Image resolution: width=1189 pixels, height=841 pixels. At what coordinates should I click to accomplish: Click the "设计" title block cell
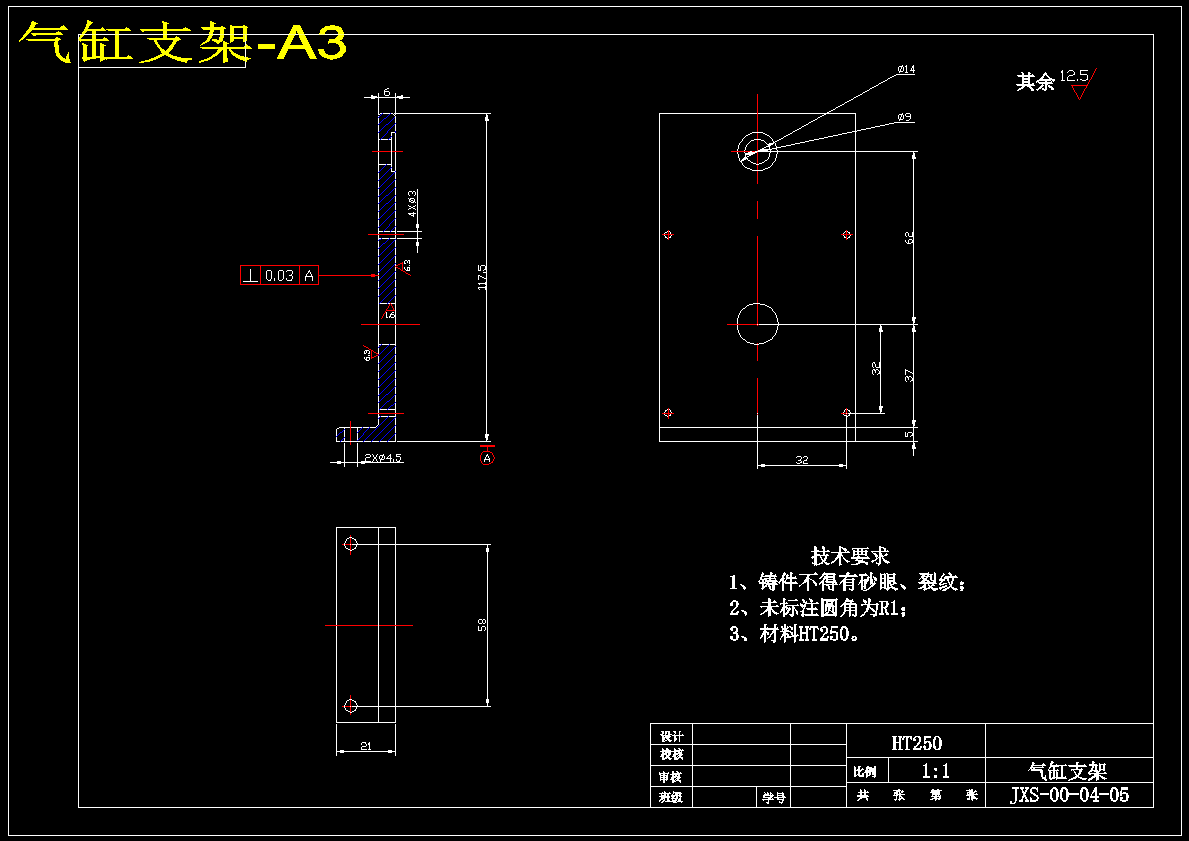pos(672,736)
